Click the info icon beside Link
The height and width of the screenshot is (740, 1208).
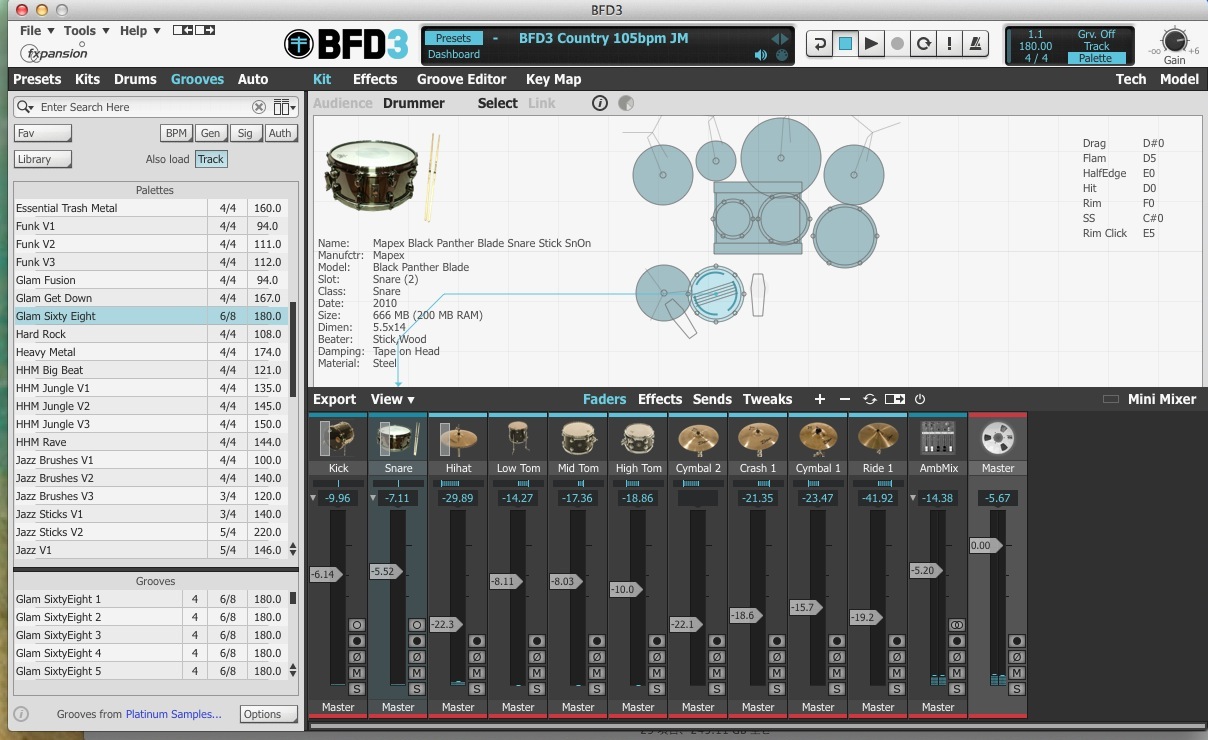600,103
